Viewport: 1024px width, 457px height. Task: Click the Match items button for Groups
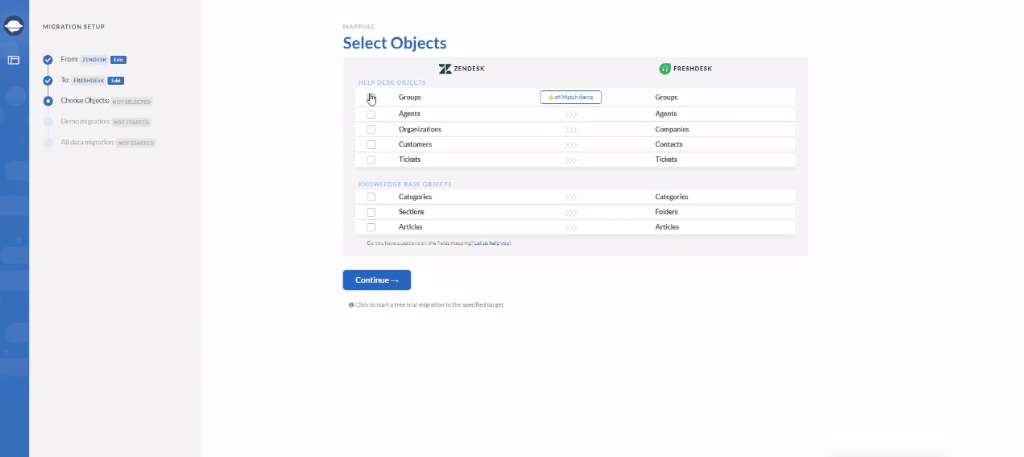[571, 97]
